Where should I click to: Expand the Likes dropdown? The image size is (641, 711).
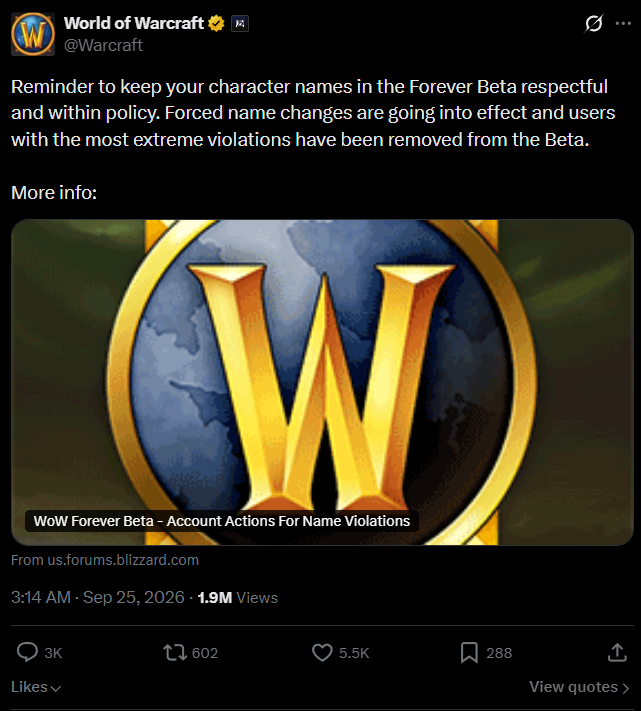pos(36,687)
